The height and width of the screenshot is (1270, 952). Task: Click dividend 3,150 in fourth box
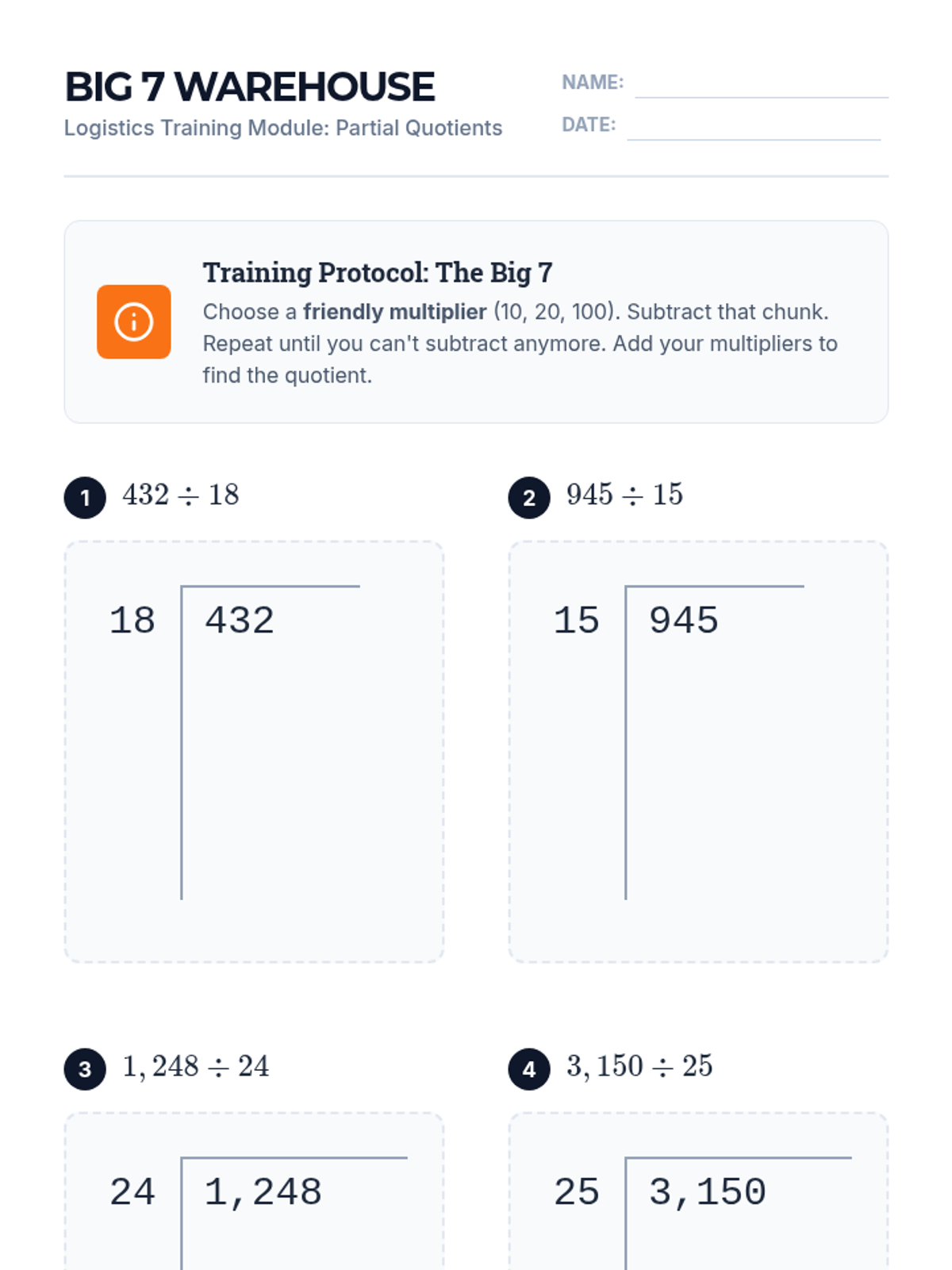(708, 1192)
